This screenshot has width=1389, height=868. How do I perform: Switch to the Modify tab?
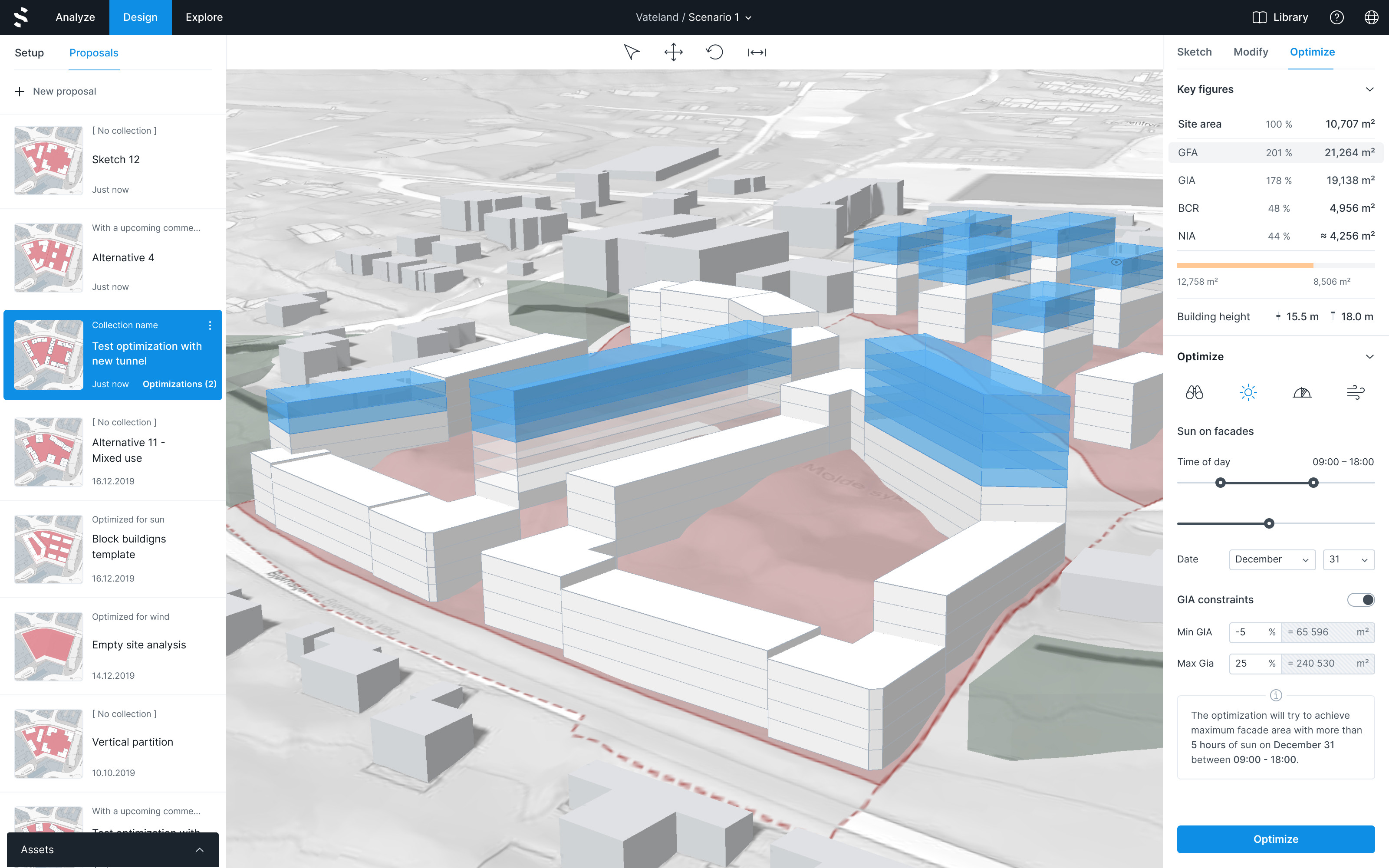coord(1251,52)
